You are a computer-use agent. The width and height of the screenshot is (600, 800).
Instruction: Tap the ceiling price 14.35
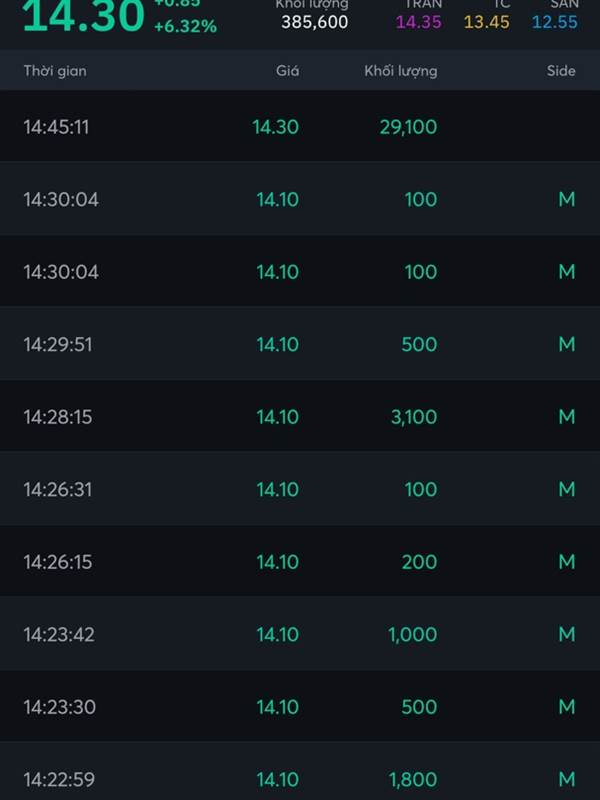pos(418,22)
